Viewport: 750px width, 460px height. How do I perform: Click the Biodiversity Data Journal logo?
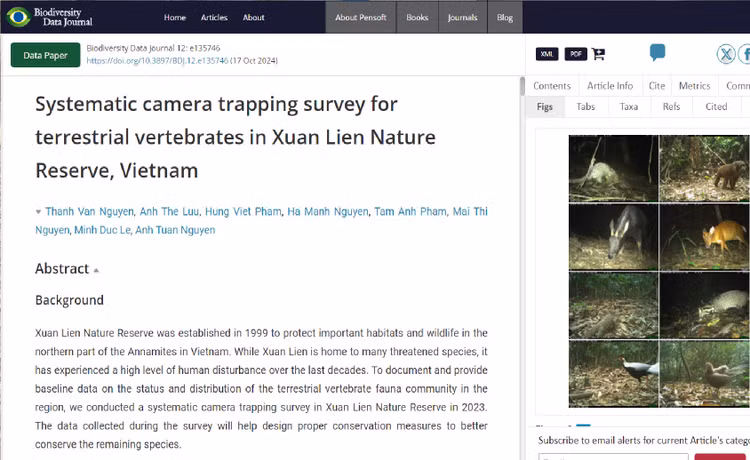[50, 17]
